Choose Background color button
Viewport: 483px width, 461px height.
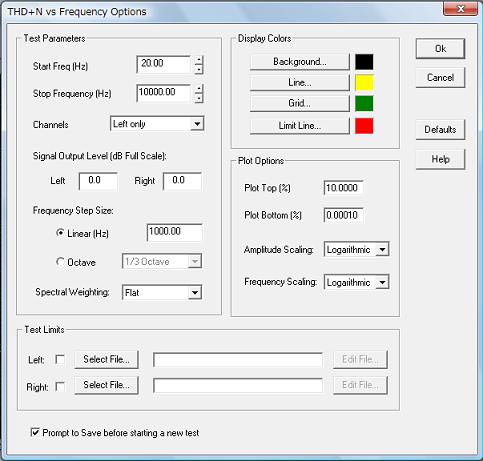pos(299,62)
